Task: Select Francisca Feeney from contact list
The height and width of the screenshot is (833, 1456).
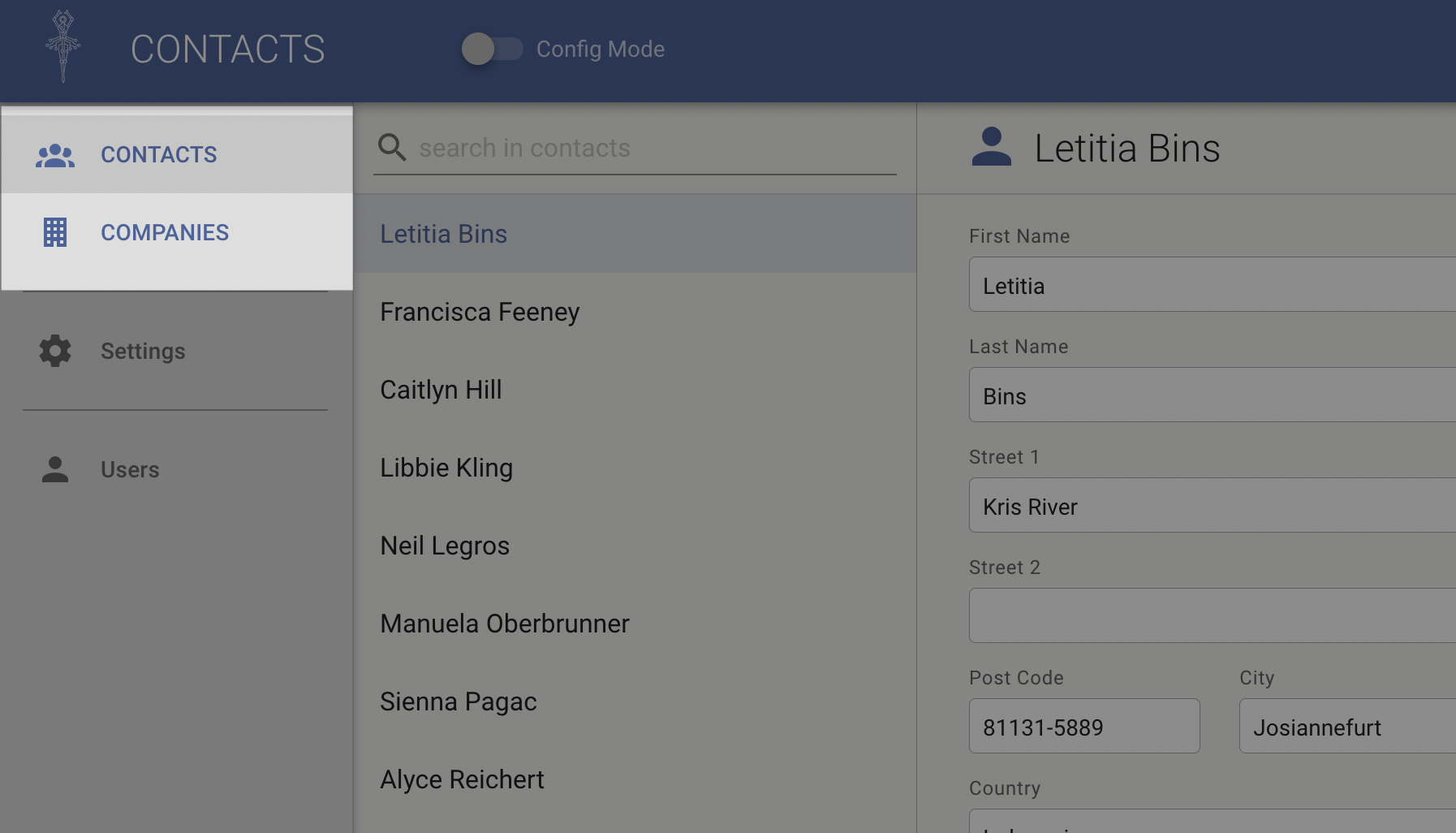Action: [x=480, y=313]
